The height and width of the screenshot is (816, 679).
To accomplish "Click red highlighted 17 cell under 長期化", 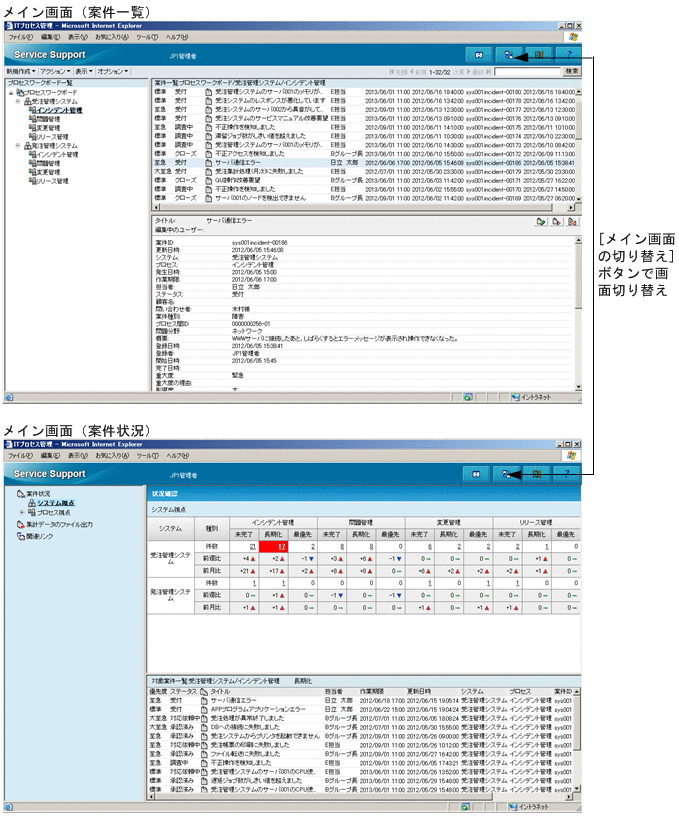I will [274, 546].
